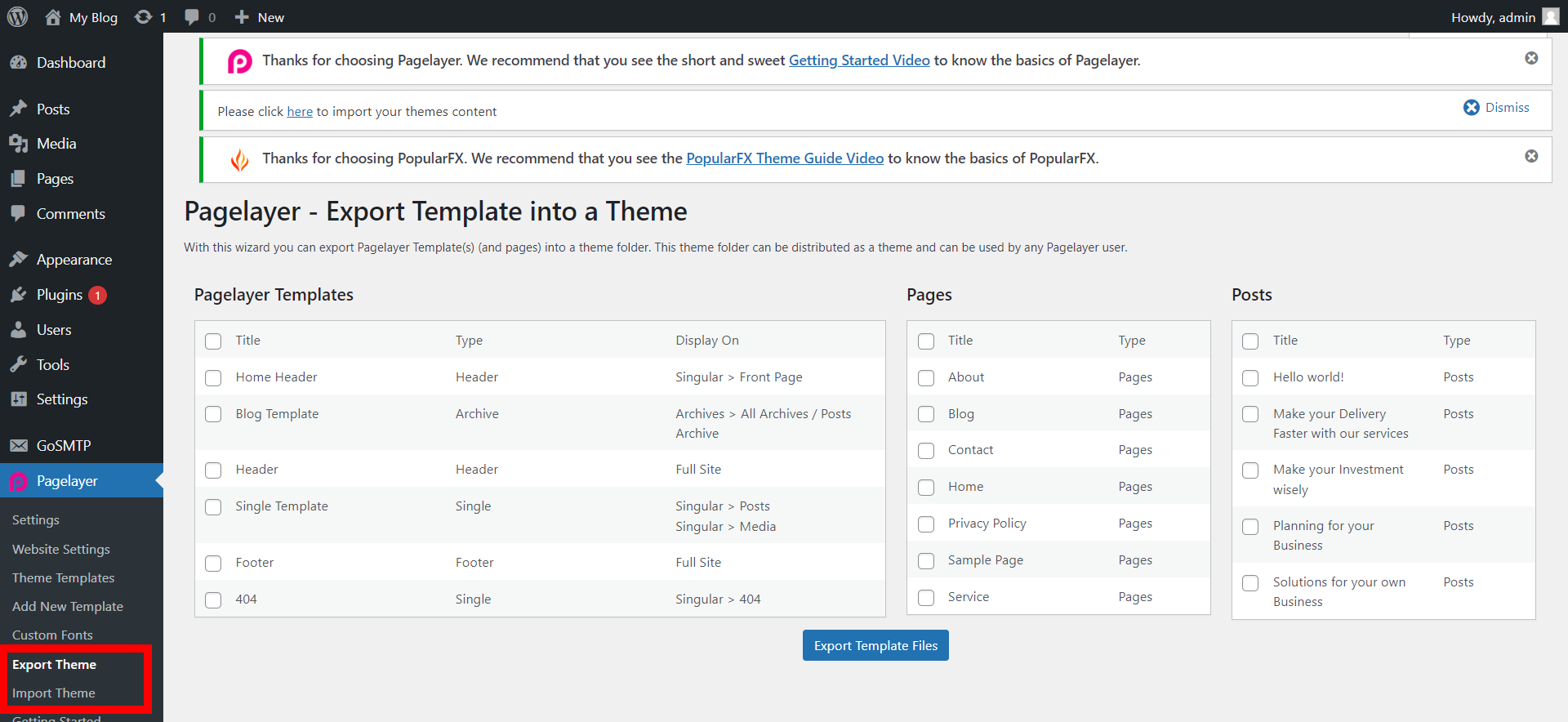
Task: Check the Hello world! post checkbox
Action: point(1250,378)
